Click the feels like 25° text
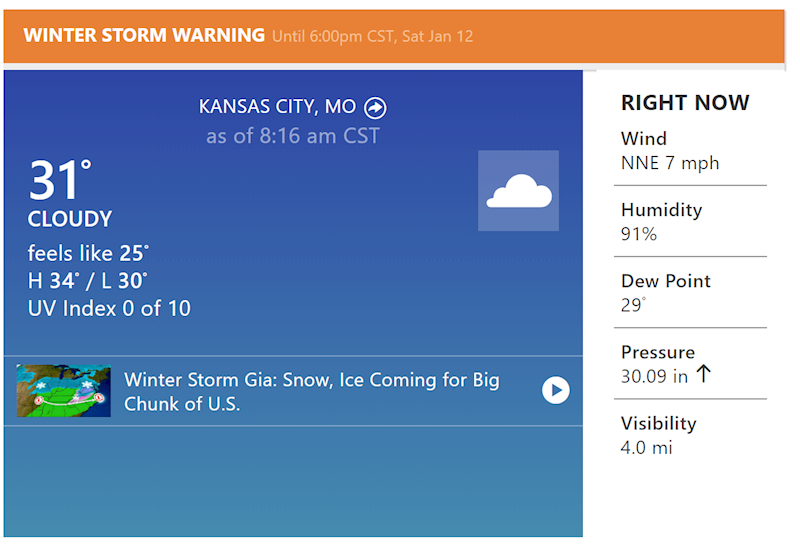 88,253
